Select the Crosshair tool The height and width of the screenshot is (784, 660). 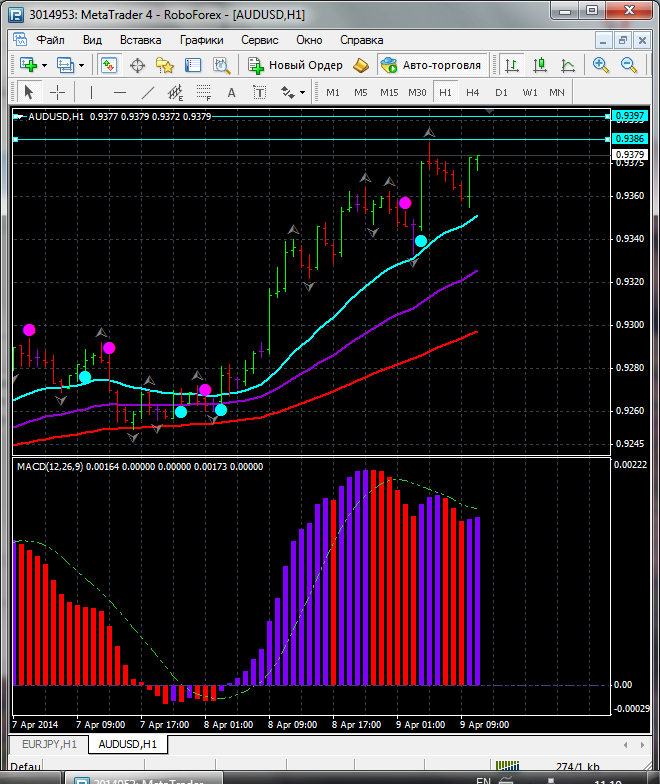click(58, 92)
